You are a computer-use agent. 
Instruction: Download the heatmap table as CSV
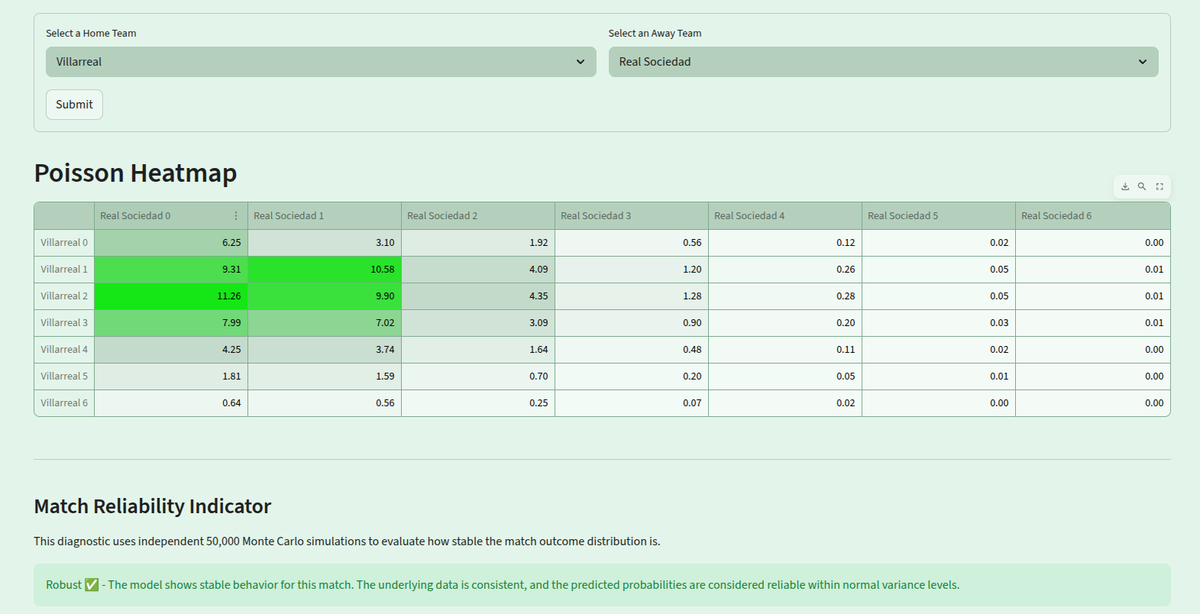click(x=1125, y=187)
